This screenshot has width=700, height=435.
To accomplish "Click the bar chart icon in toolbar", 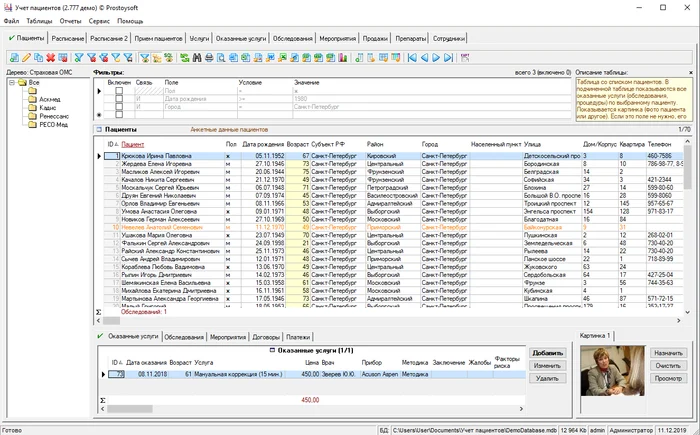I will (343, 58).
